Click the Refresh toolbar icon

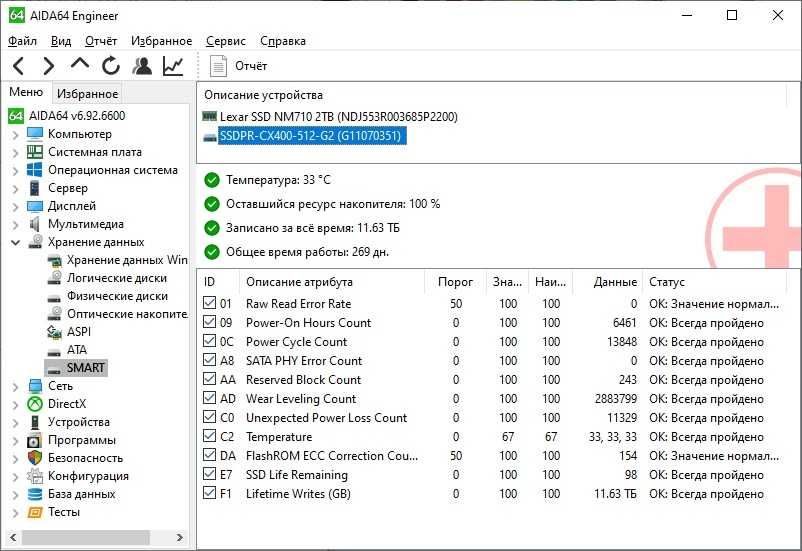coord(110,66)
